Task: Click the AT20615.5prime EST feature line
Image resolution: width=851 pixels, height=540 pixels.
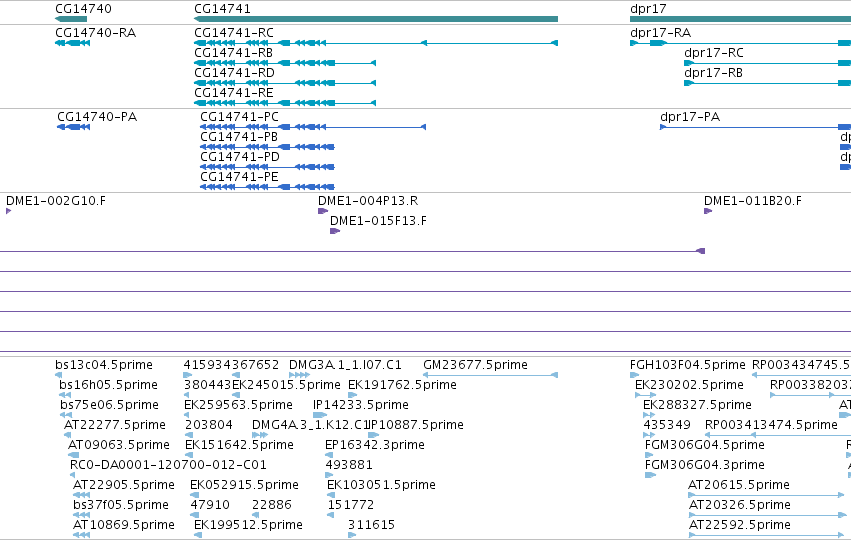Action: (x=766, y=495)
